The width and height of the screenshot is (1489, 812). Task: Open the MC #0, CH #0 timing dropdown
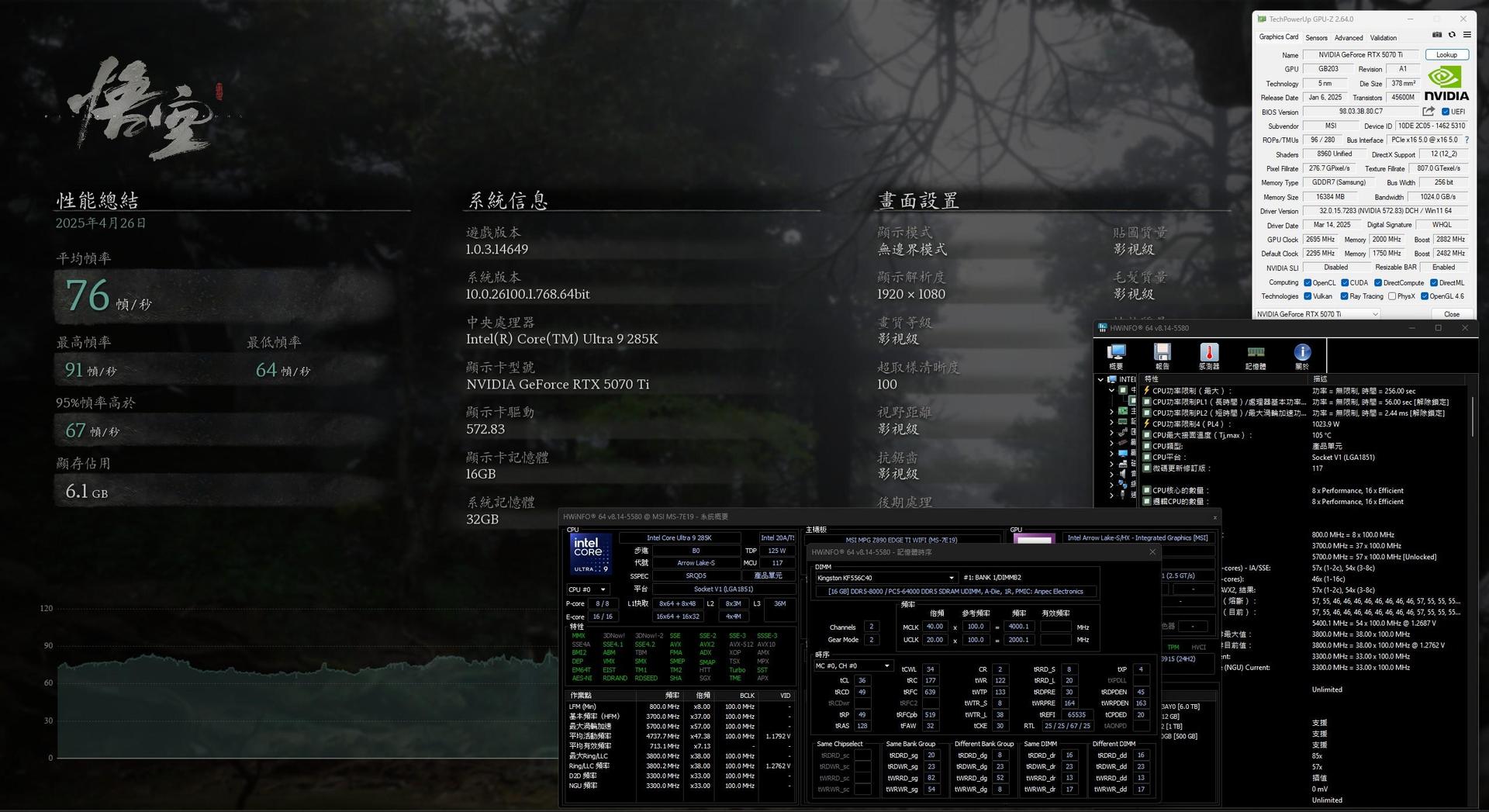(x=853, y=666)
